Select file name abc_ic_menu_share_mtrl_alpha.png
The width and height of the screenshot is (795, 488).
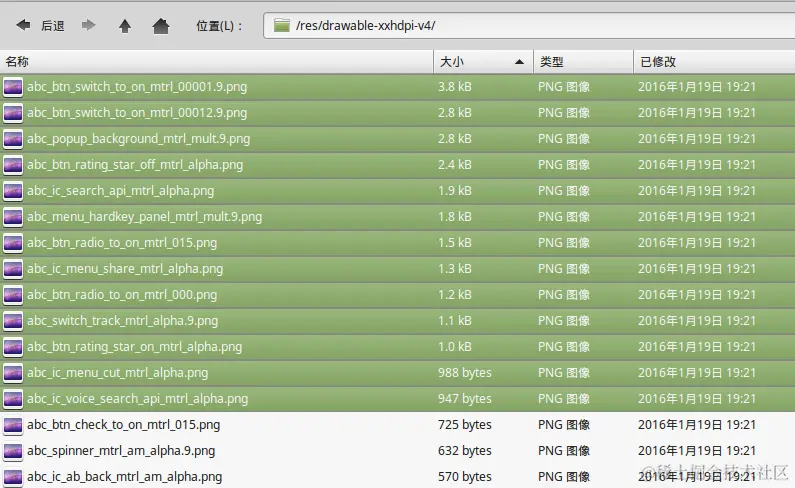125,269
